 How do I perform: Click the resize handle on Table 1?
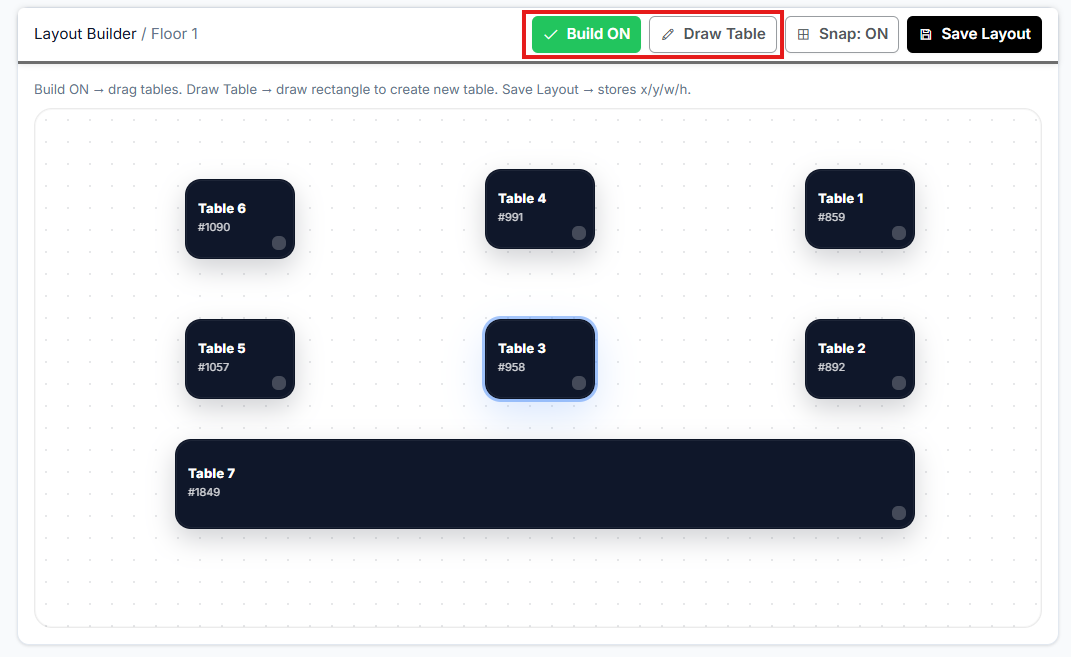[x=899, y=233]
